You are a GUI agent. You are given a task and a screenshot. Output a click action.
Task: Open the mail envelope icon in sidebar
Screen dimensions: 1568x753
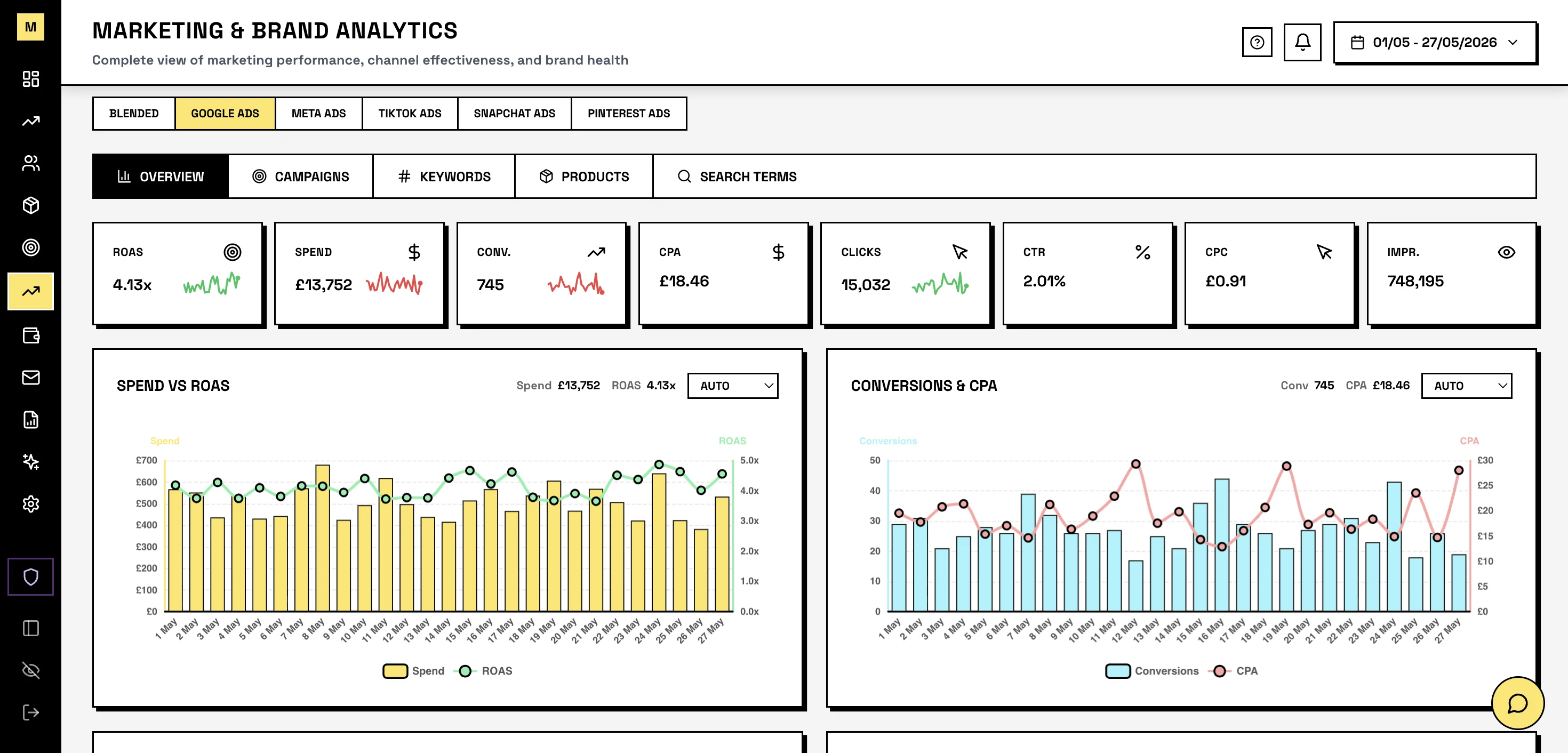click(x=30, y=378)
